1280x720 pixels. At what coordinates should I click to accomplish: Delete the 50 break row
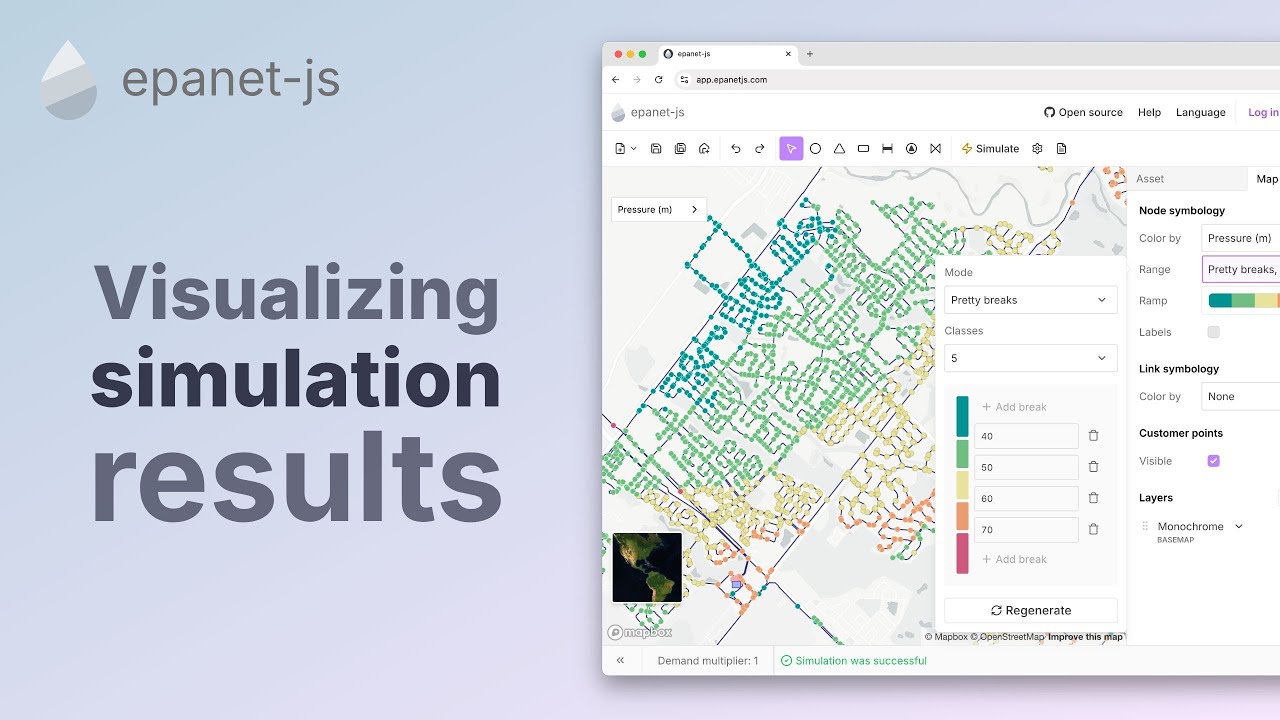point(1093,467)
